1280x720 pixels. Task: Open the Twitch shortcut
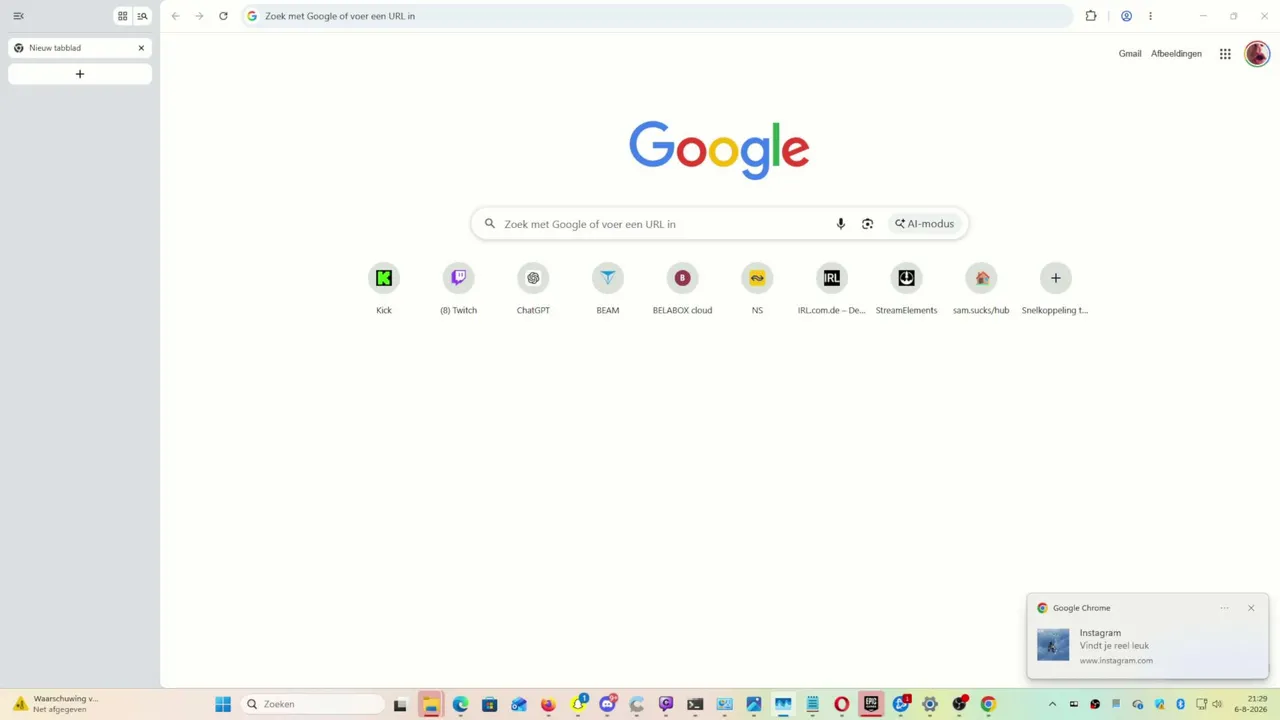point(459,289)
